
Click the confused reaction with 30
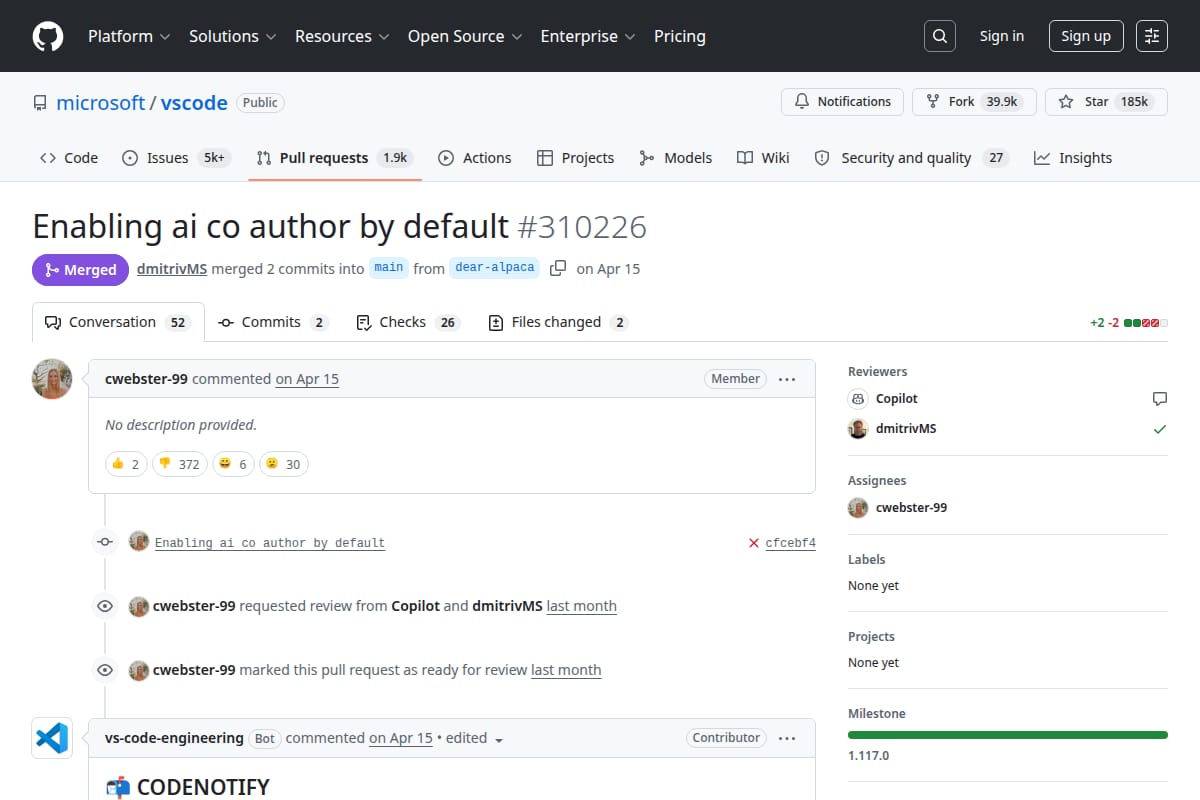click(284, 464)
